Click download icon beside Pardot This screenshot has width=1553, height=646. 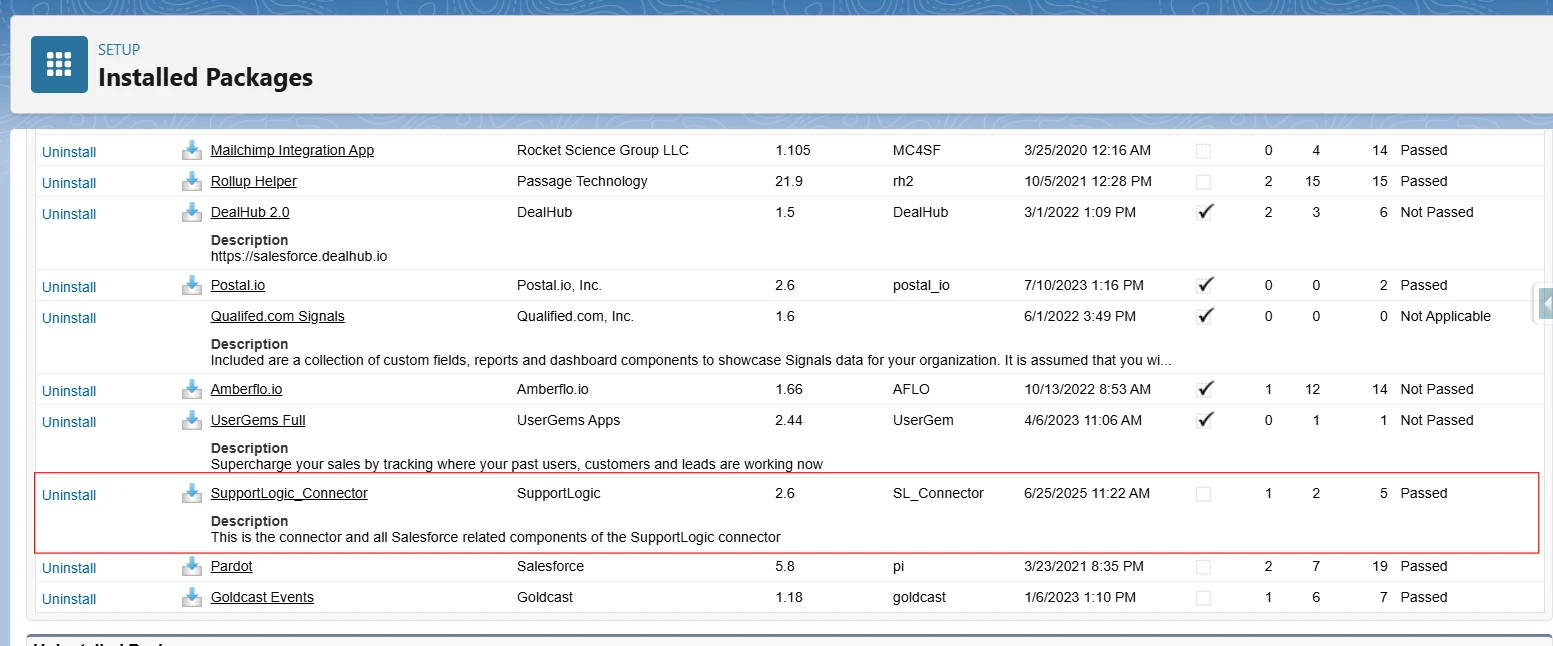192,566
